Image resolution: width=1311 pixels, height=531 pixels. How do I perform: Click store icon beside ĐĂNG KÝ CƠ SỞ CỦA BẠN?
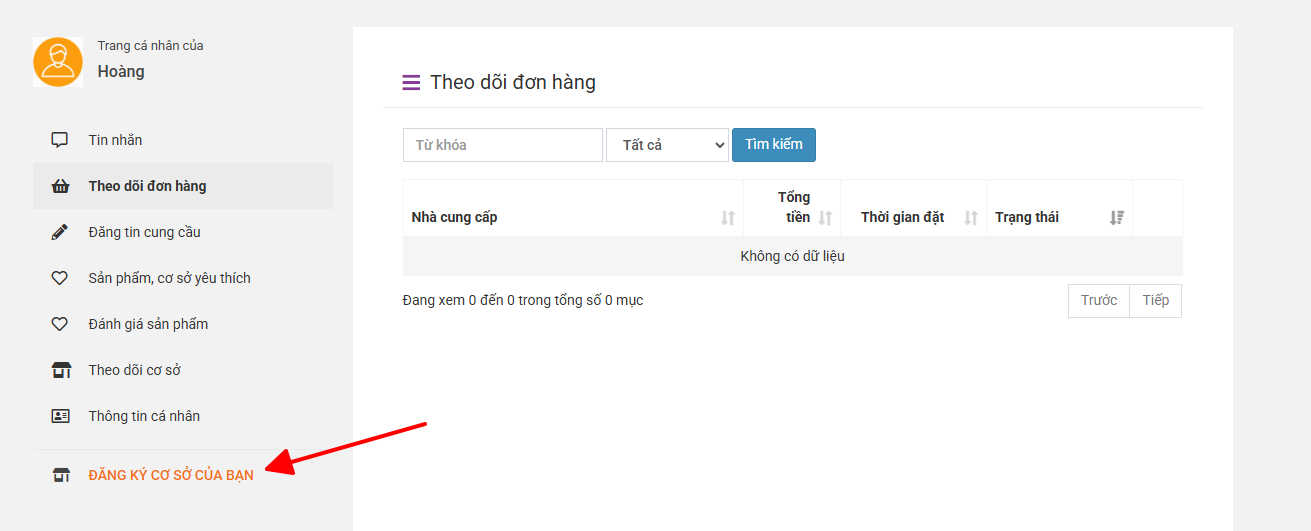click(60, 475)
